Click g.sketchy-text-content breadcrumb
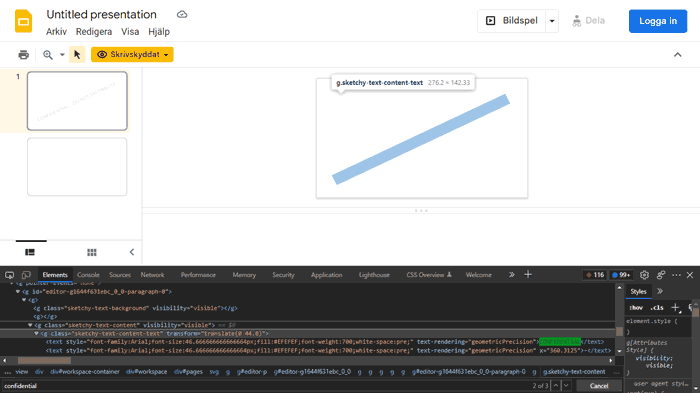This screenshot has width=700, height=393. click(x=574, y=372)
